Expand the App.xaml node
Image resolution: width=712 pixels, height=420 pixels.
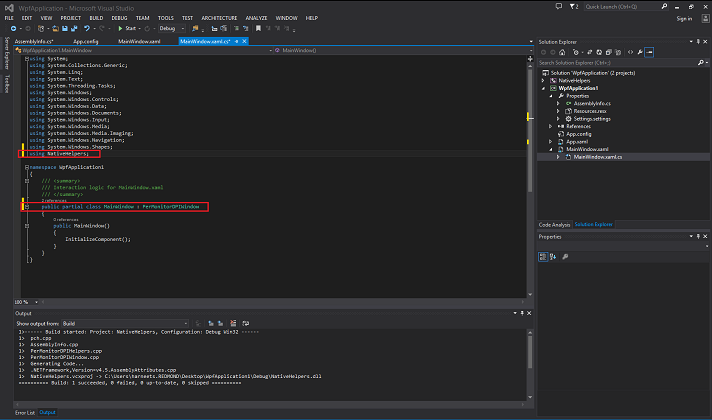550,142
